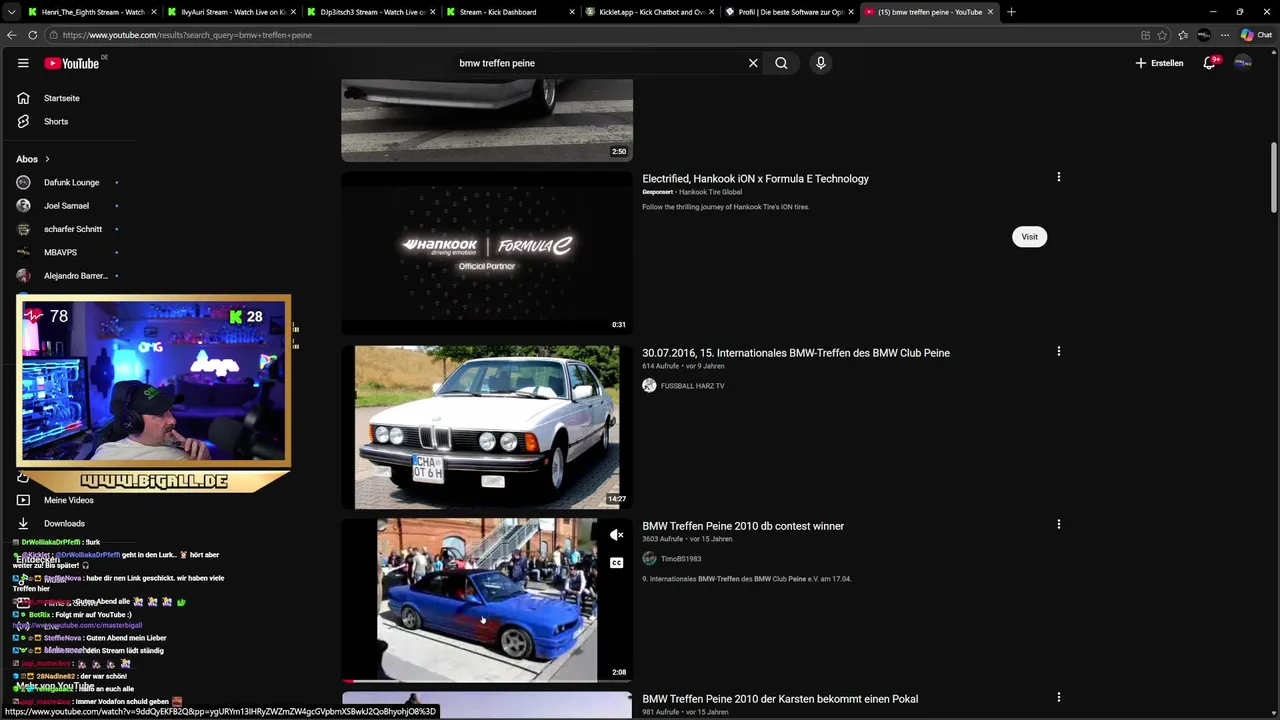Image resolution: width=1280 pixels, height=720 pixels.
Task: Clear the search query with the X
Action: [x=753, y=63]
